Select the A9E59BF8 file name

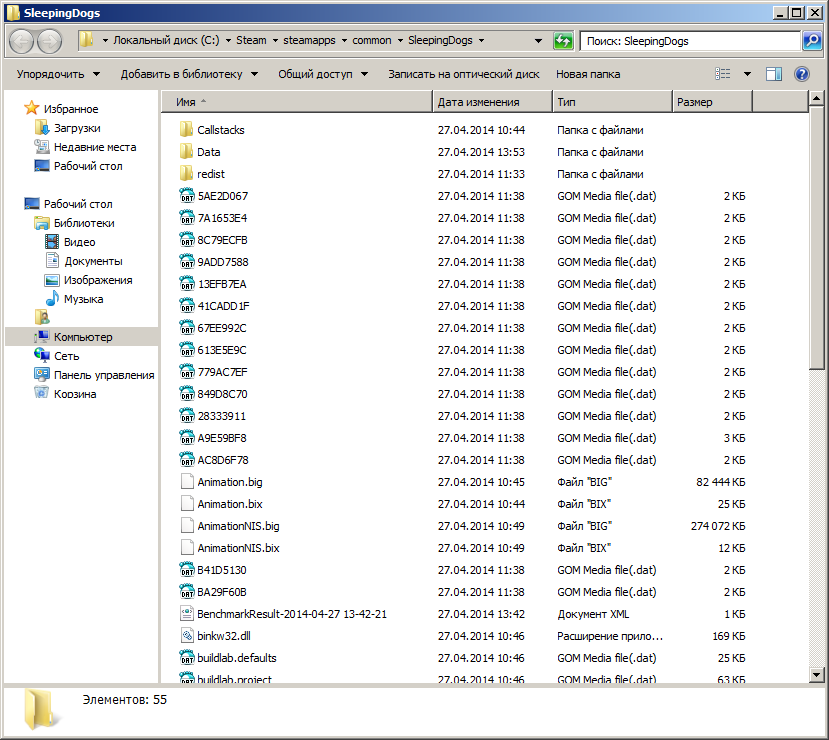pyautogui.click(x=222, y=438)
